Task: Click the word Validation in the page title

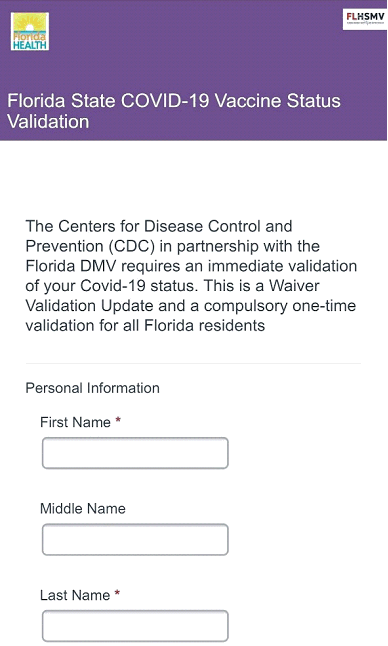Action: tap(48, 122)
